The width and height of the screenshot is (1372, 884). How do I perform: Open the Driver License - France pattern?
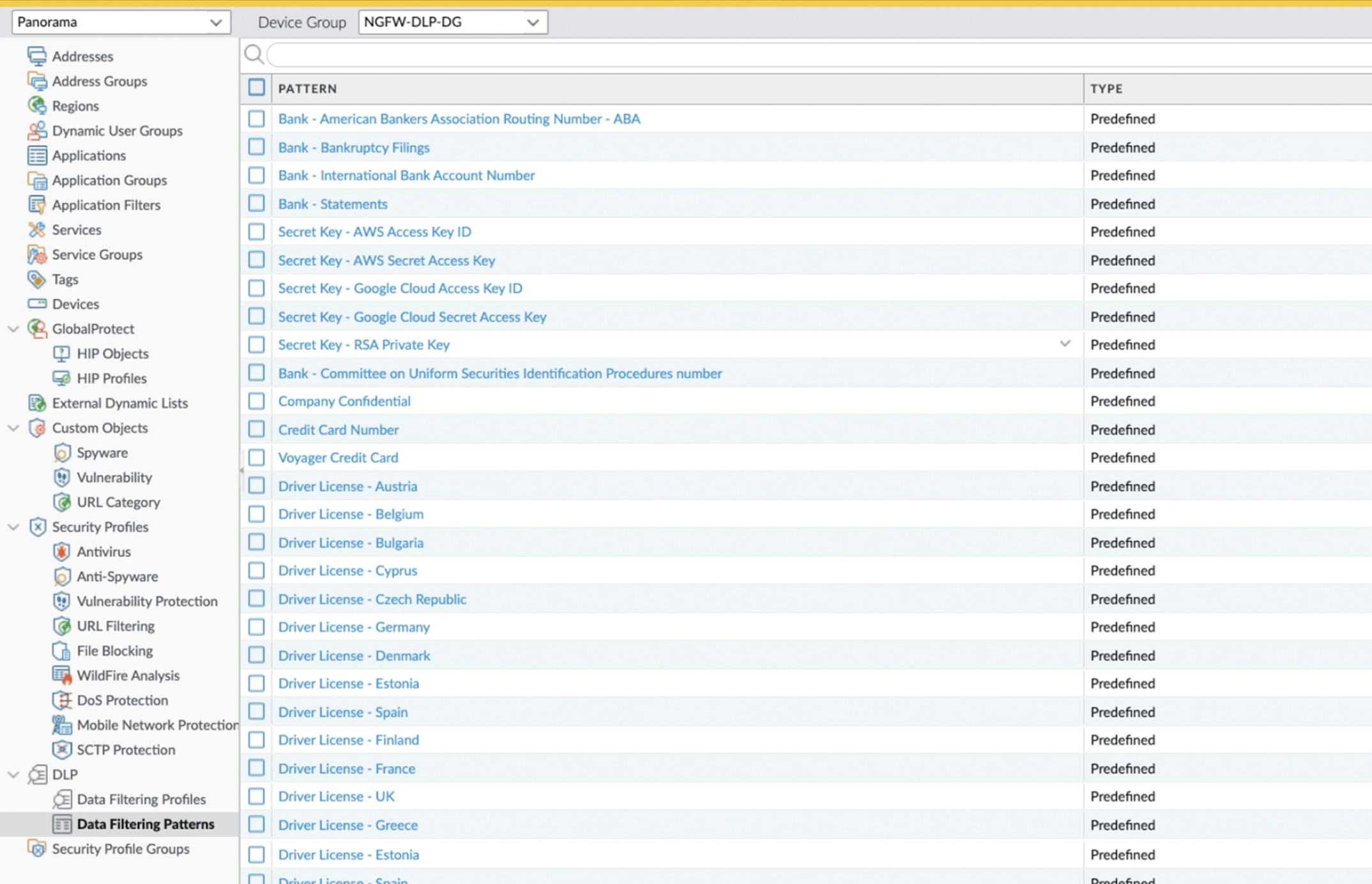click(346, 768)
